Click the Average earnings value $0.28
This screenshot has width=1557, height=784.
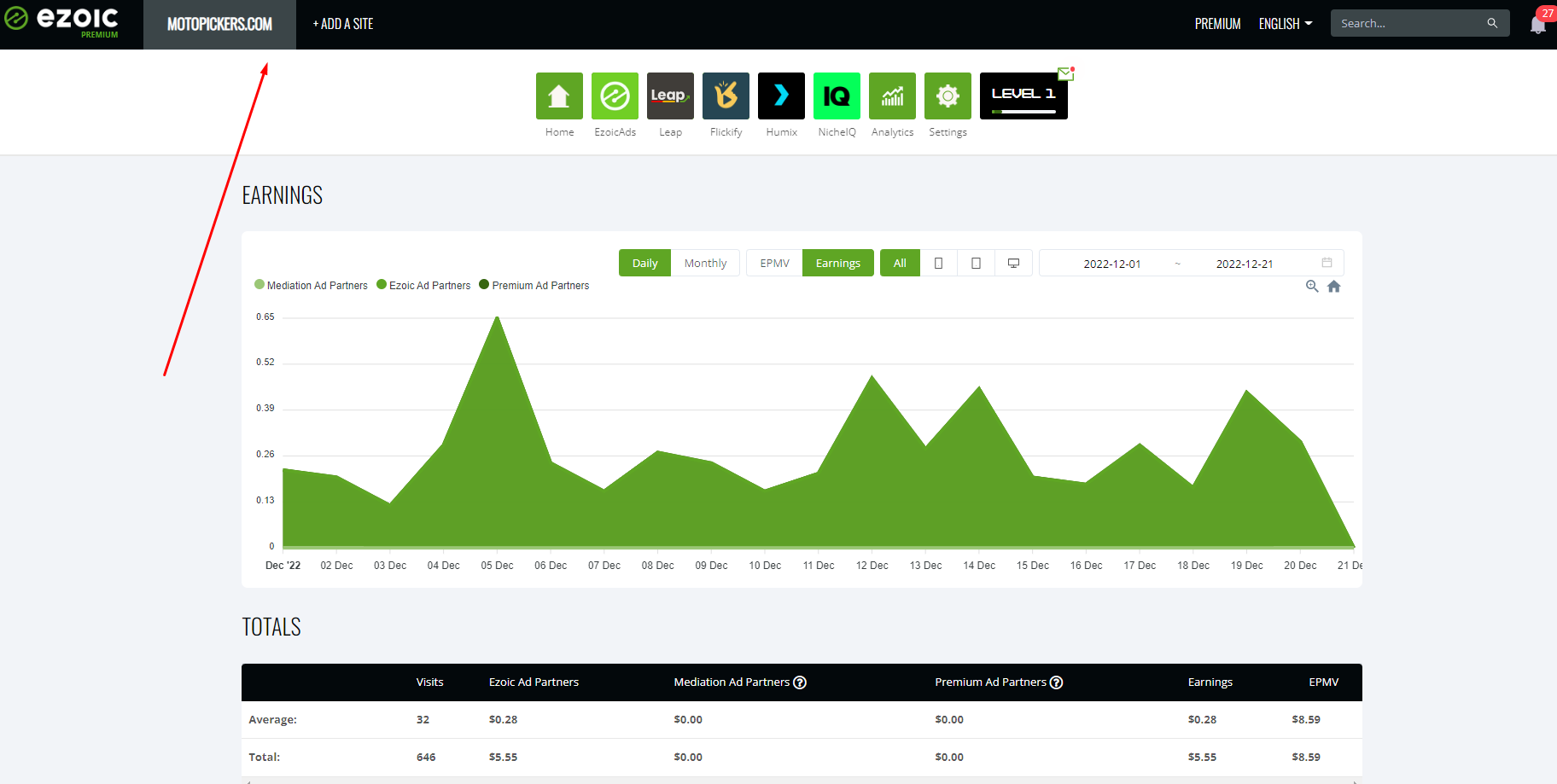[1202, 719]
